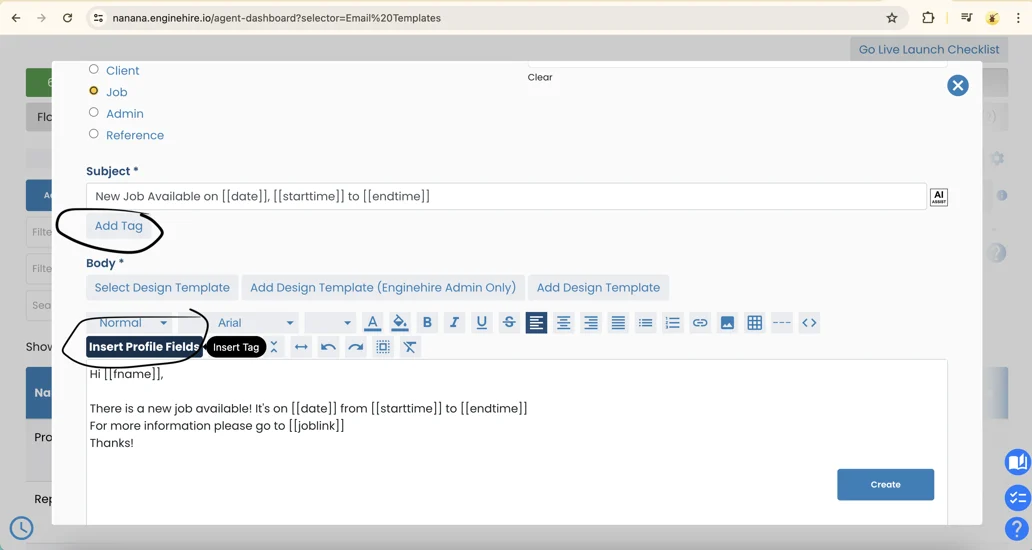Click the Add Tag button
This screenshot has height=550, width=1032.
118,226
